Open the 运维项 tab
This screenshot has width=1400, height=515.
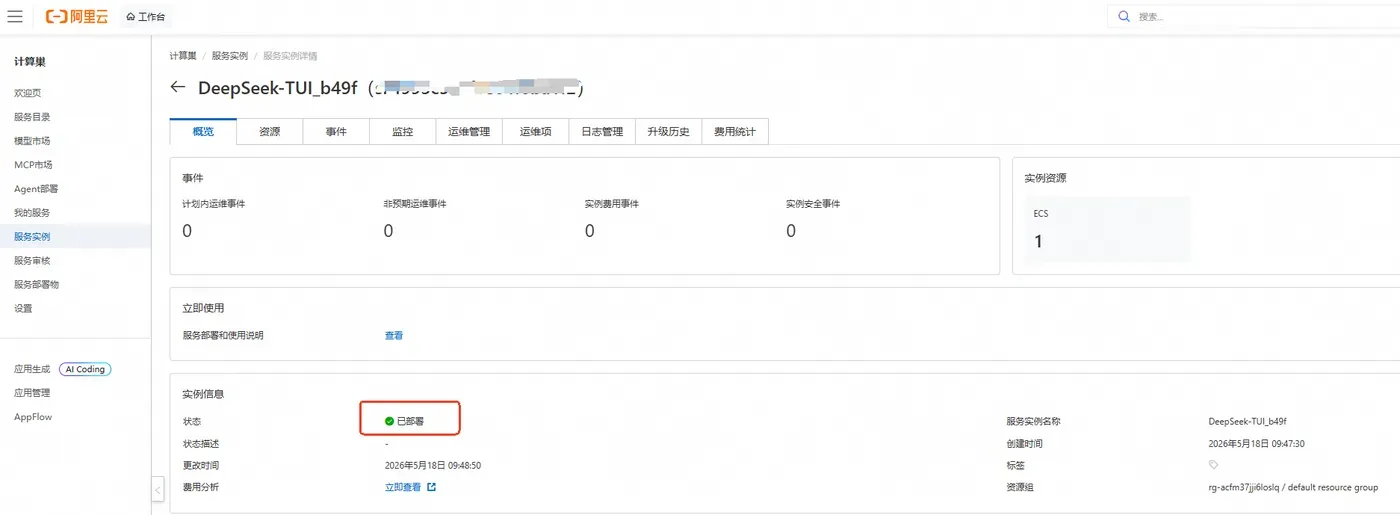pos(536,131)
